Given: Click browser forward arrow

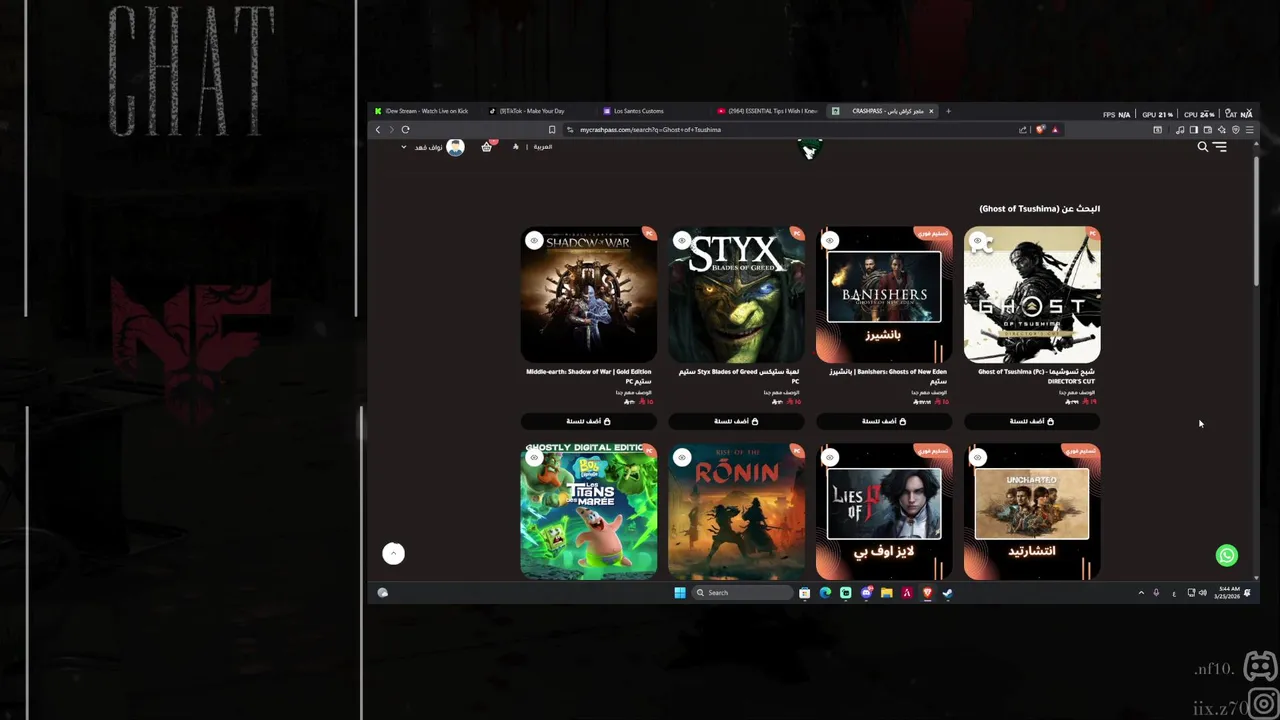Looking at the screenshot, I should click(x=391, y=129).
